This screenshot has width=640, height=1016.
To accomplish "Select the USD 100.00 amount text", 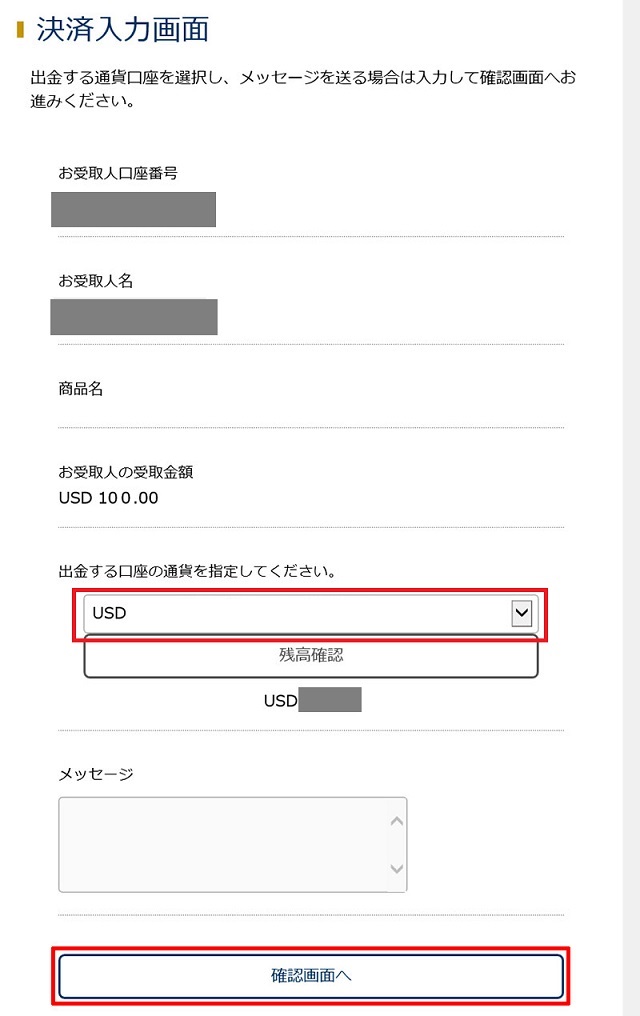I will click(108, 498).
